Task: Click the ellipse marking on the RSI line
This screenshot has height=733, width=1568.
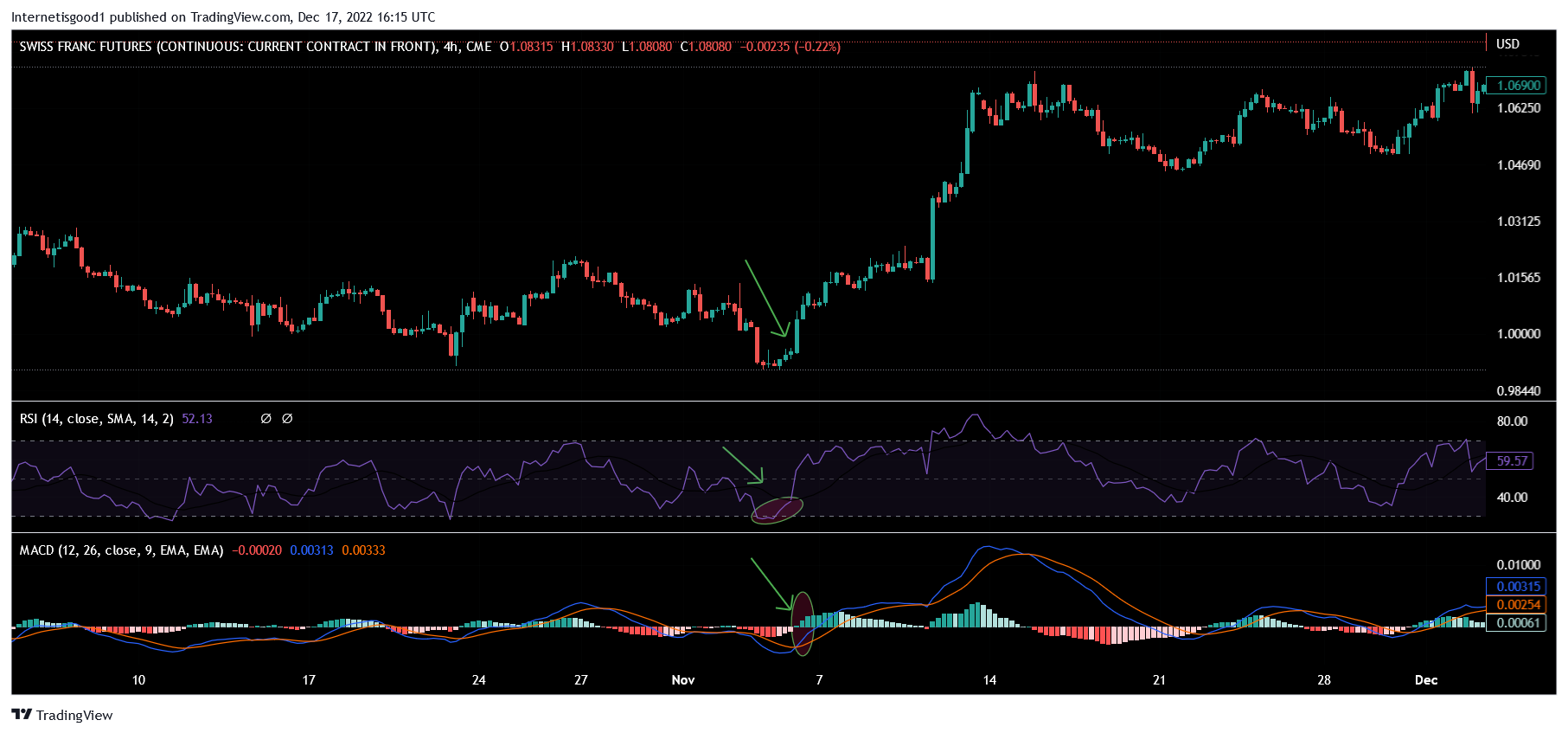Action: click(778, 510)
